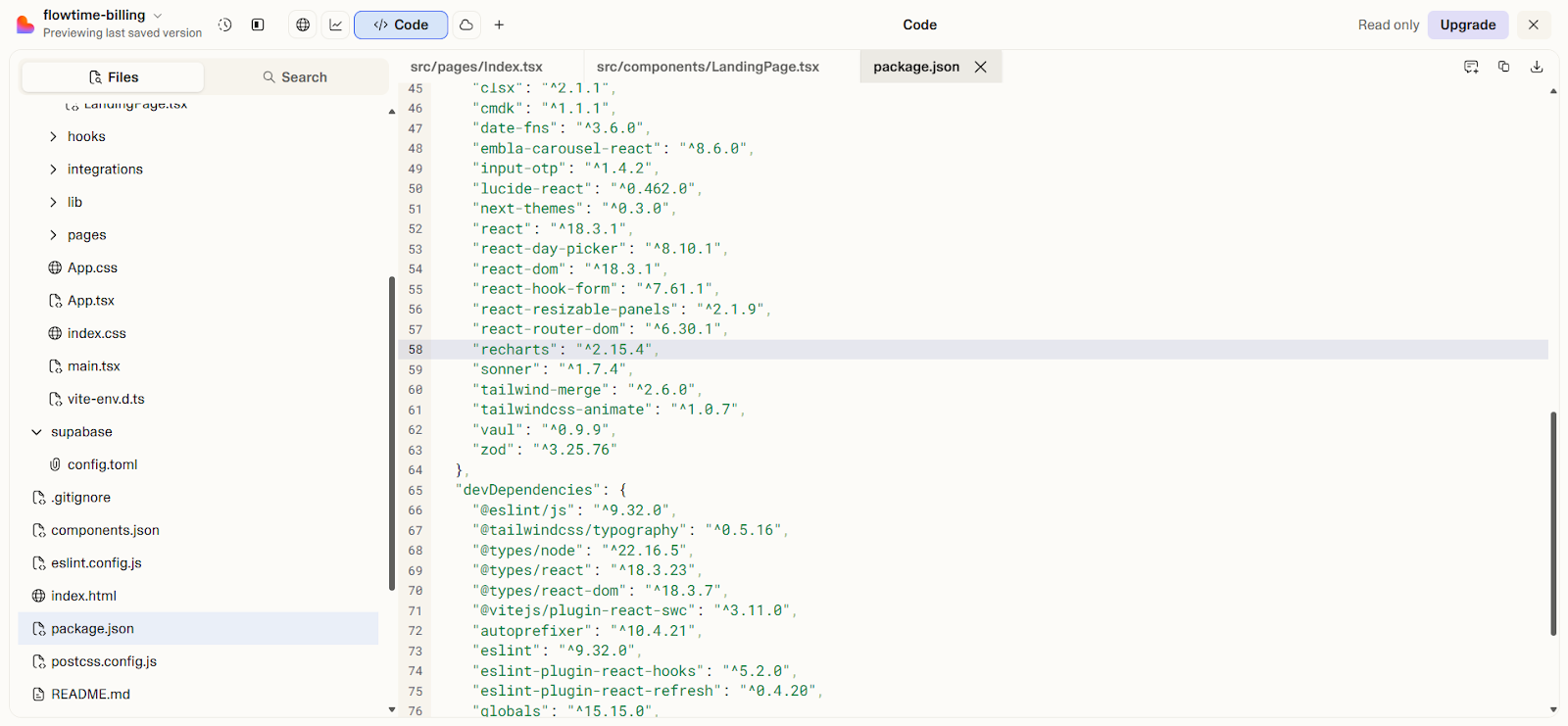The image size is (1568, 726).
Task: Download the file with download icon
Action: (x=1537, y=67)
